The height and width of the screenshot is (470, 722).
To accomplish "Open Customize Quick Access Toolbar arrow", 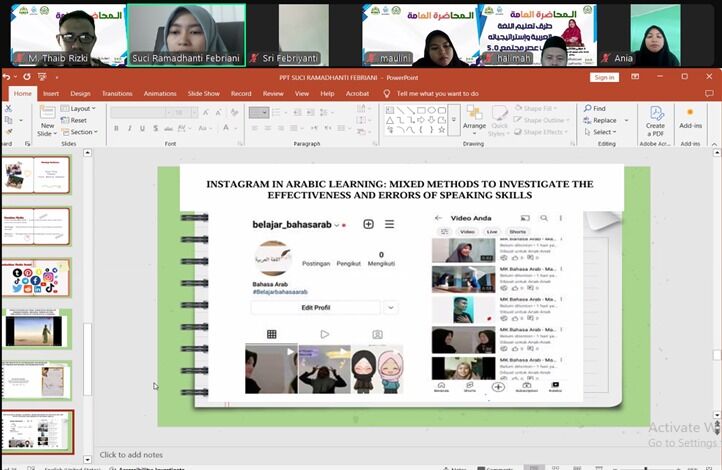I will point(57,77).
